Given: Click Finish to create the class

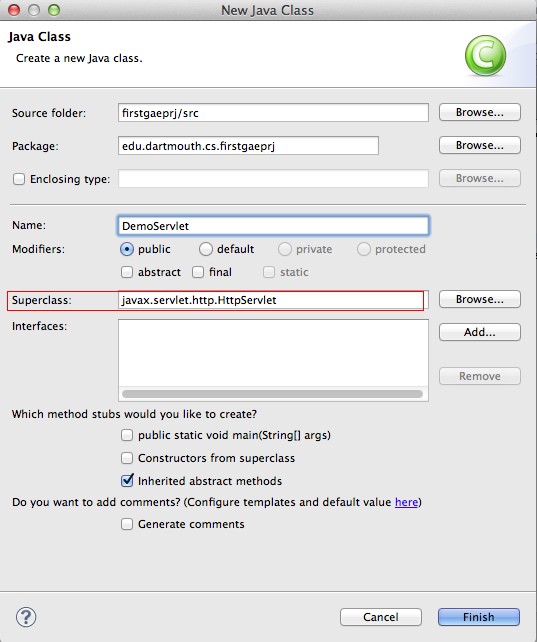Looking at the screenshot, I should pyautogui.click(x=479, y=617).
